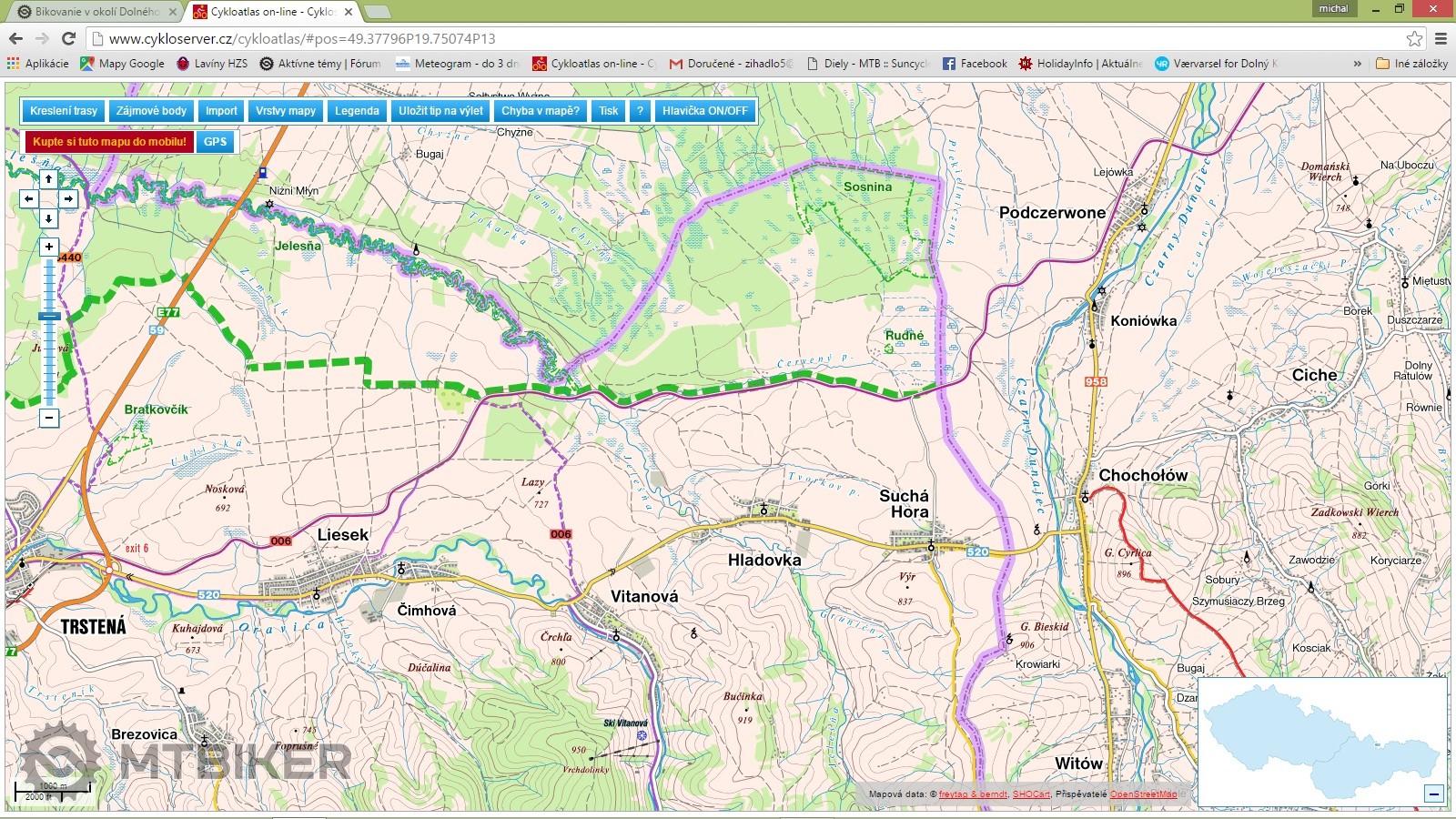Pan the map up with arrow button
This screenshot has height=819, width=1456.
(x=49, y=179)
